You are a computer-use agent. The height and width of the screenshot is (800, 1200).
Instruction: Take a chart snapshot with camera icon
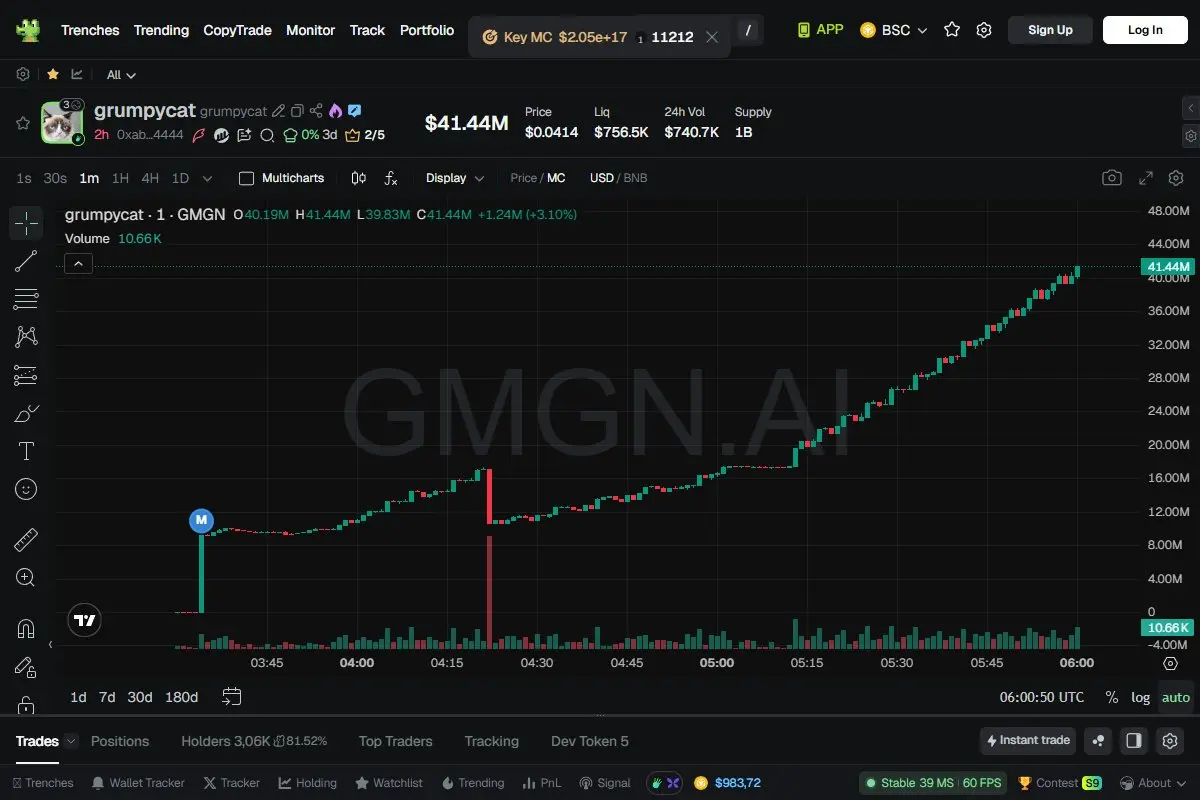[x=1112, y=178]
